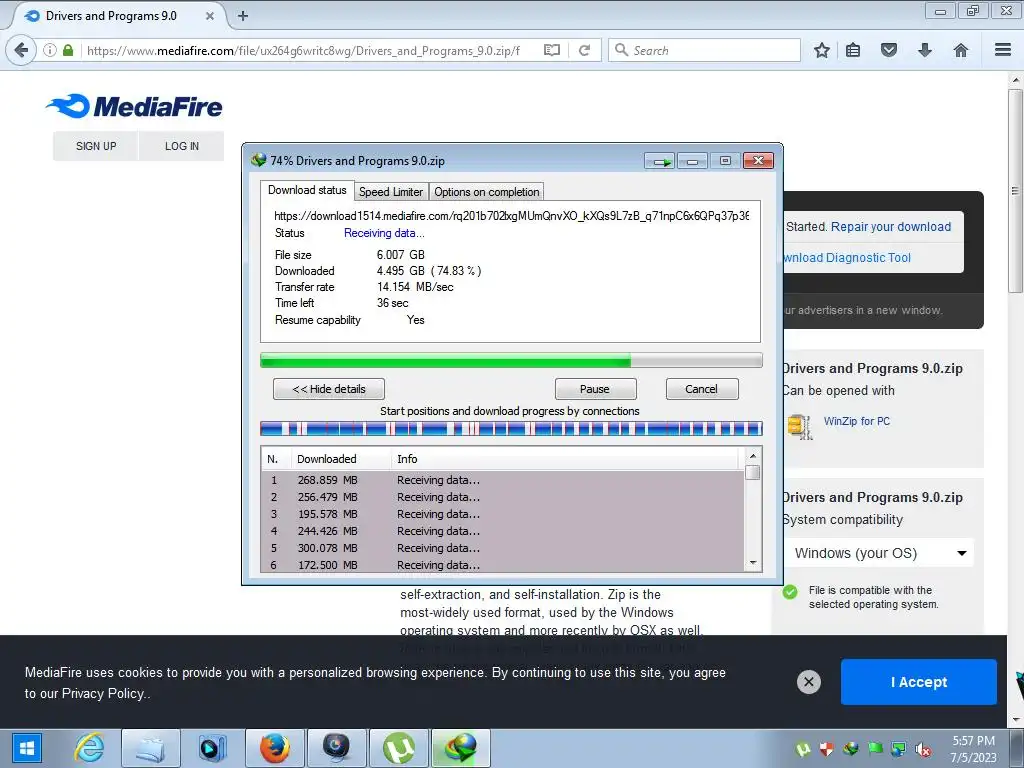1024x768 pixels.
Task: Click the red shield tray icon
Action: coord(827,749)
